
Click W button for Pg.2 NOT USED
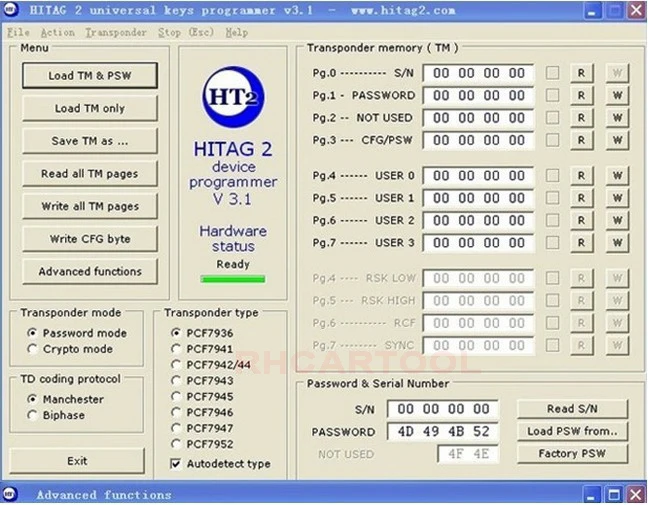coord(617,118)
